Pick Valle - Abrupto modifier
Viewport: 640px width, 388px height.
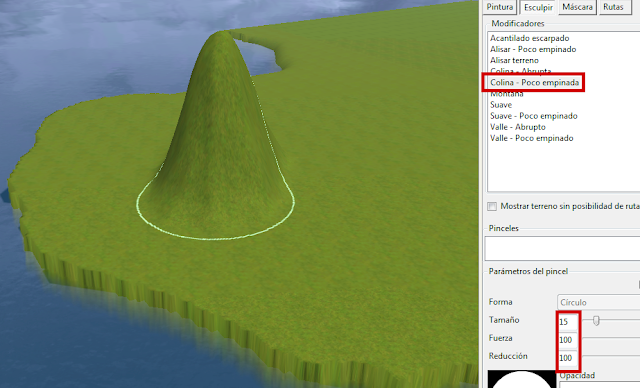[518, 127]
